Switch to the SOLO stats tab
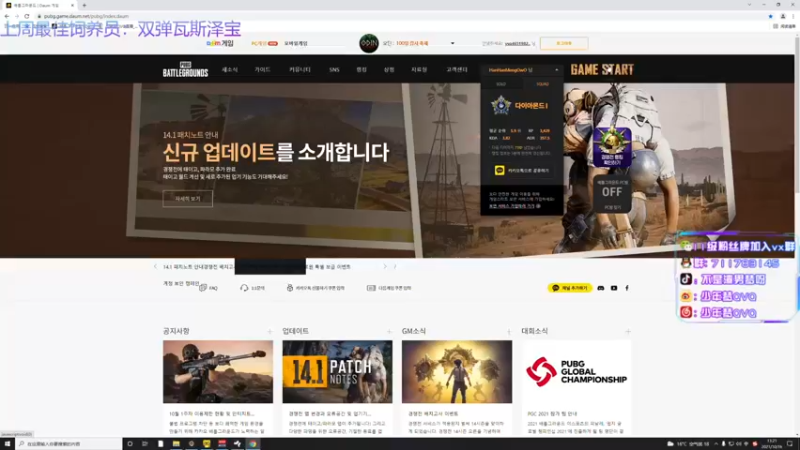The image size is (800, 450). [x=501, y=84]
